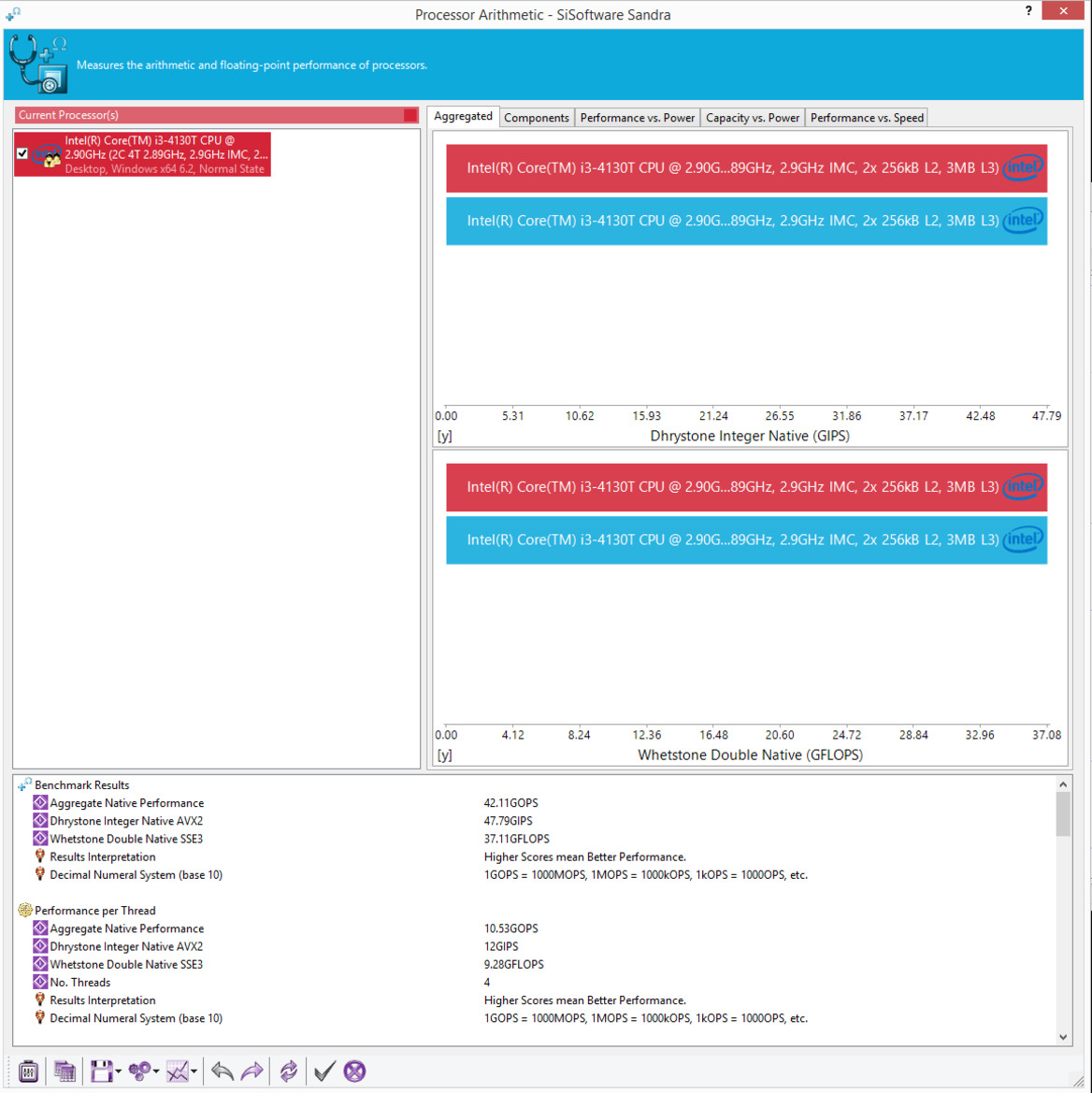Open the save icon dropdown arrow

click(x=119, y=1071)
